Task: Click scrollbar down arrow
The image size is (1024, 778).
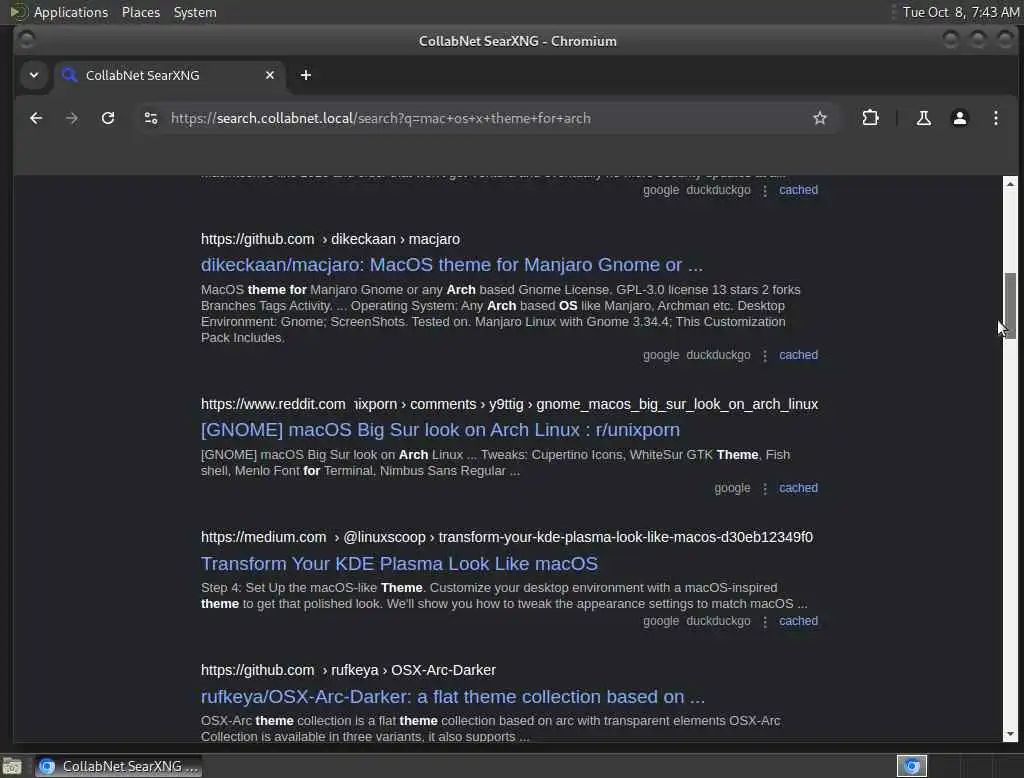Action: pos(1010,734)
